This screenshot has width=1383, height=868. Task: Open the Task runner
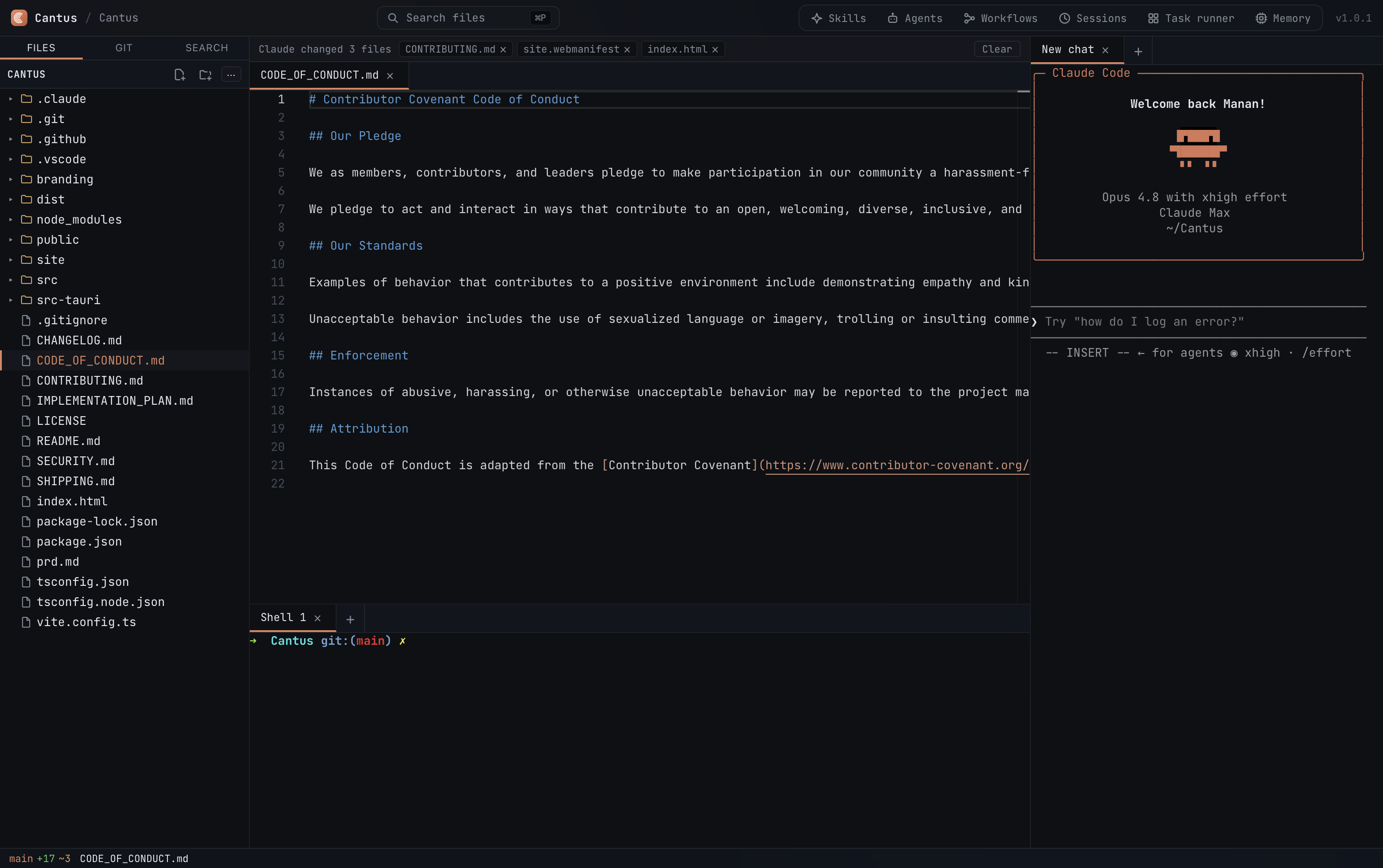(1190, 18)
